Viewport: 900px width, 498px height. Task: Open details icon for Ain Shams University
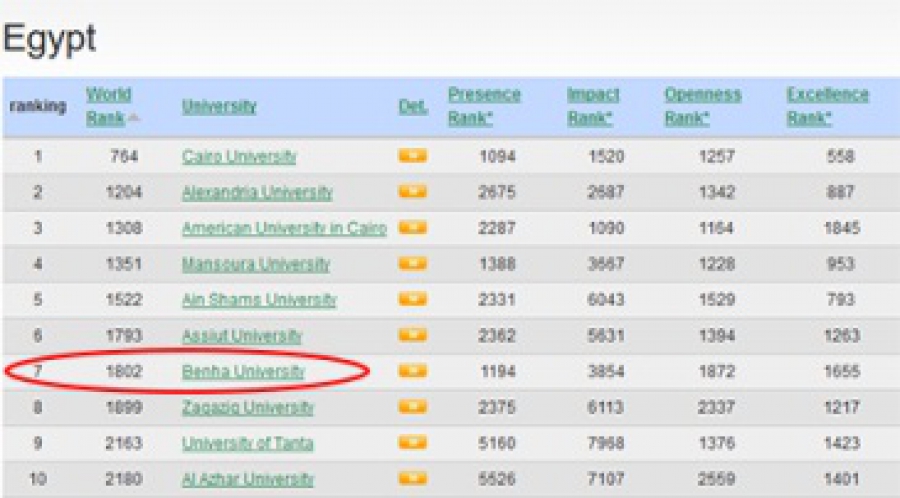click(x=413, y=299)
